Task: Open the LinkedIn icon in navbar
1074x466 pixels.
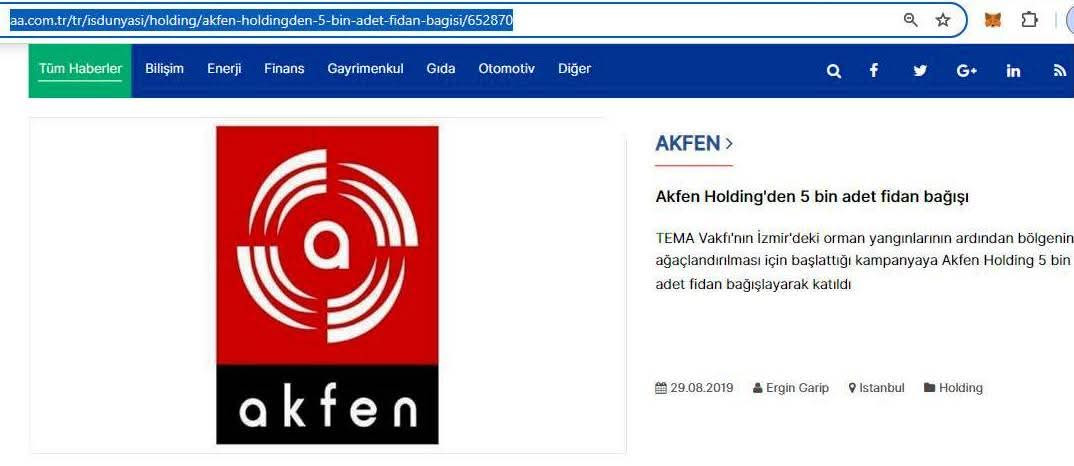Action: (x=1013, y=71)
